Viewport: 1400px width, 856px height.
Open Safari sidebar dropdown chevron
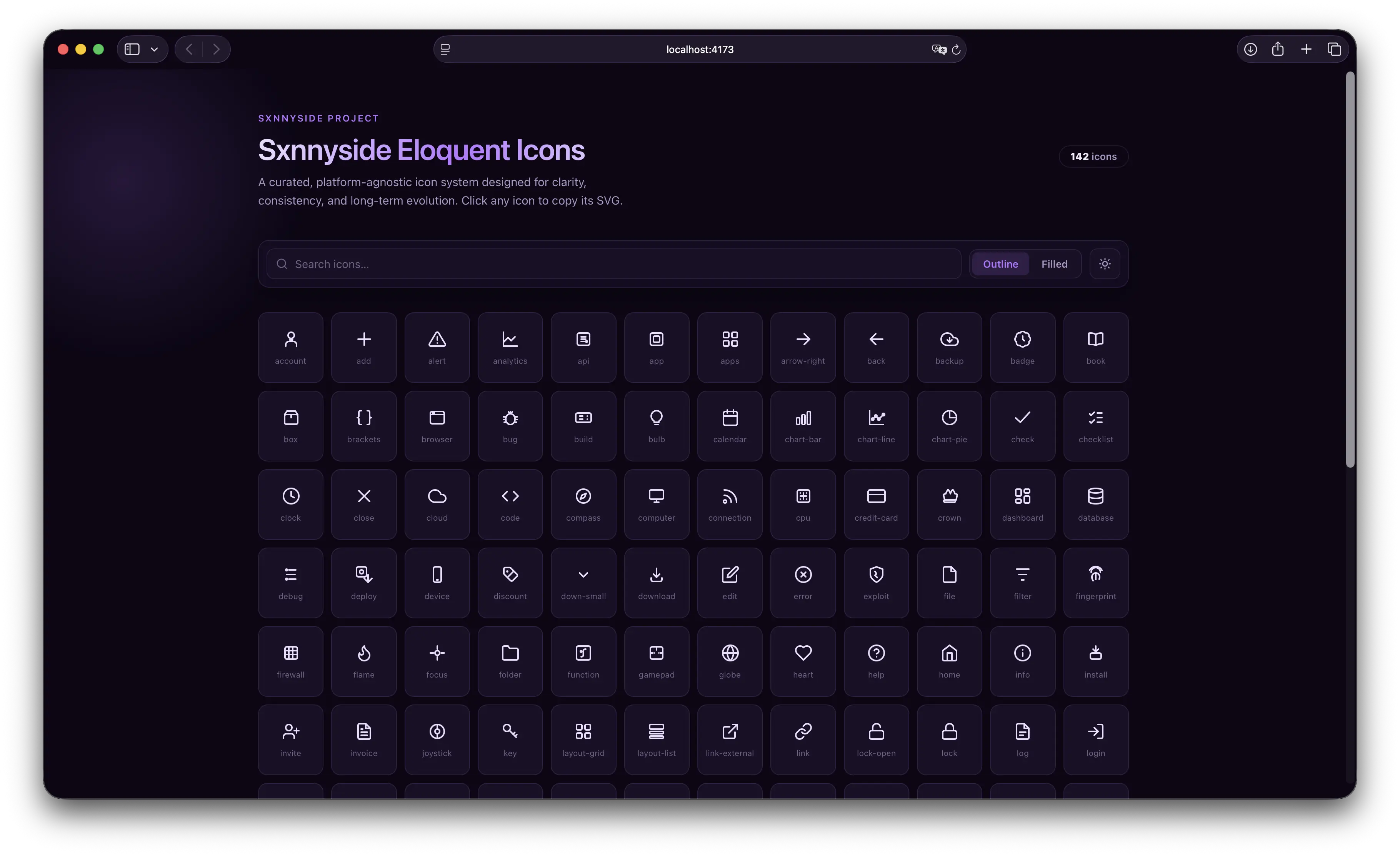tap(154, 50)
